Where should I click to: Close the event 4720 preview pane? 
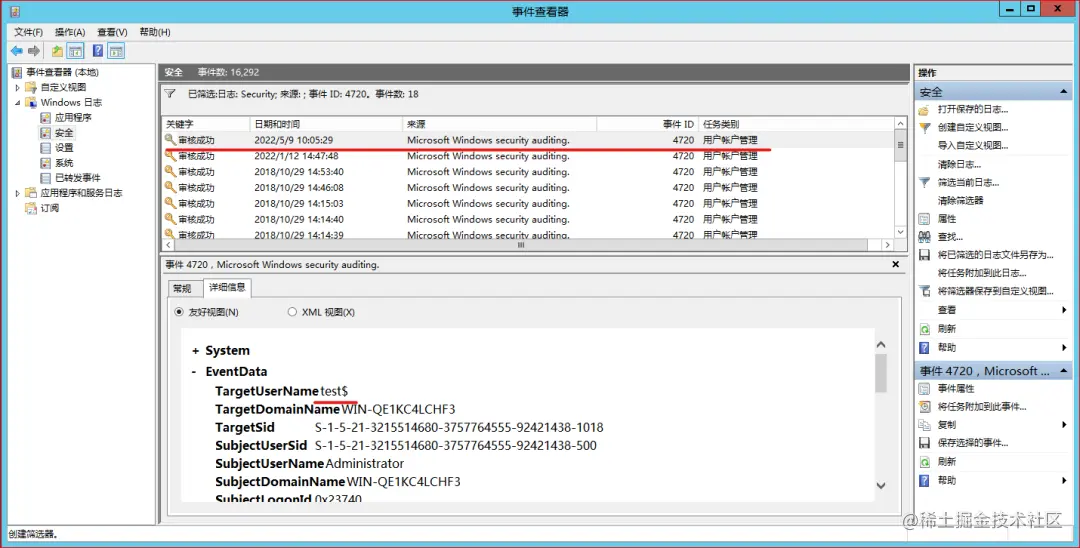pyautogui.click(x=895, y=264)
